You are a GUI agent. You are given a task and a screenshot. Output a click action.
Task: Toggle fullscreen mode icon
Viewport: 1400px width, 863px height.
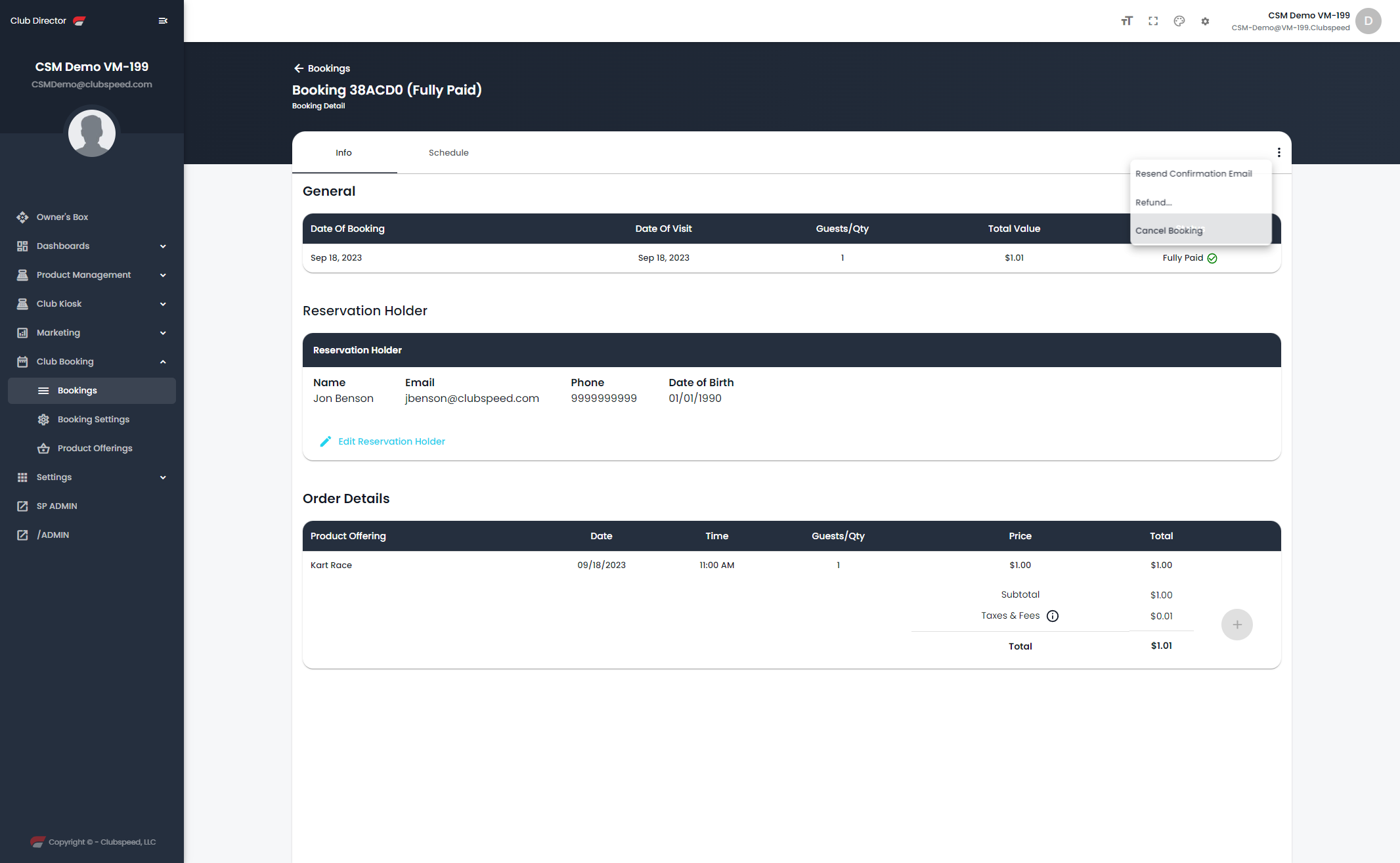pos(1153,21)
